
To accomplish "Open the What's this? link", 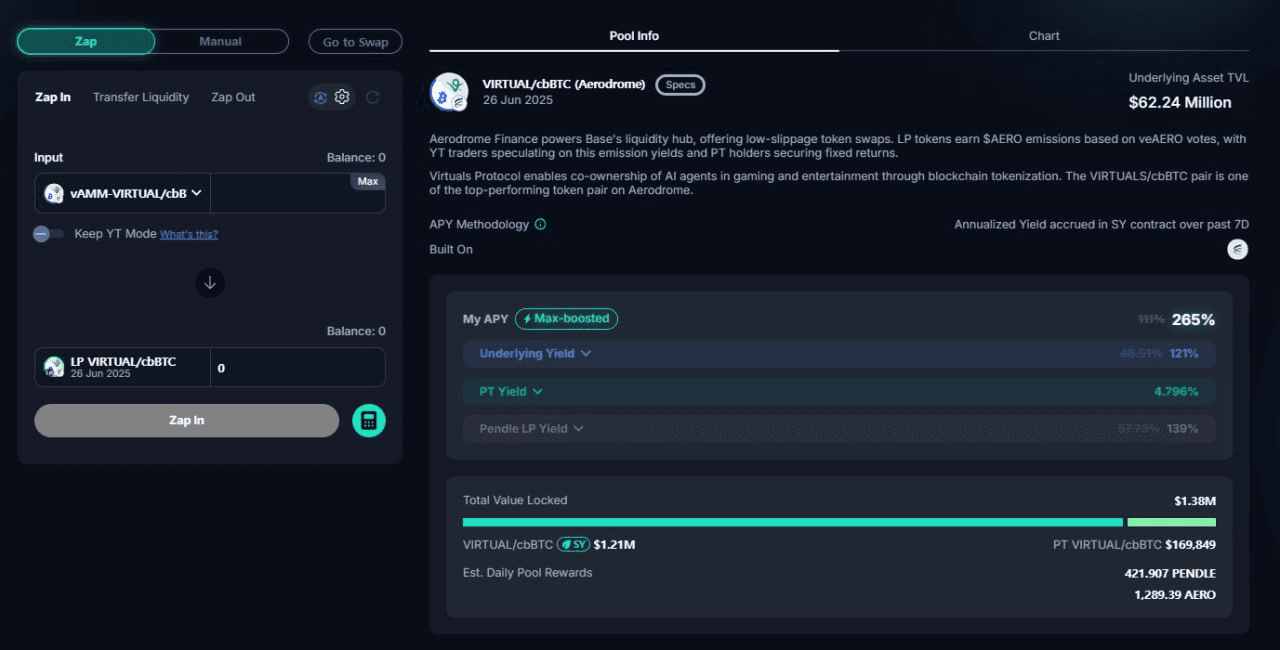I will (189, 234).
